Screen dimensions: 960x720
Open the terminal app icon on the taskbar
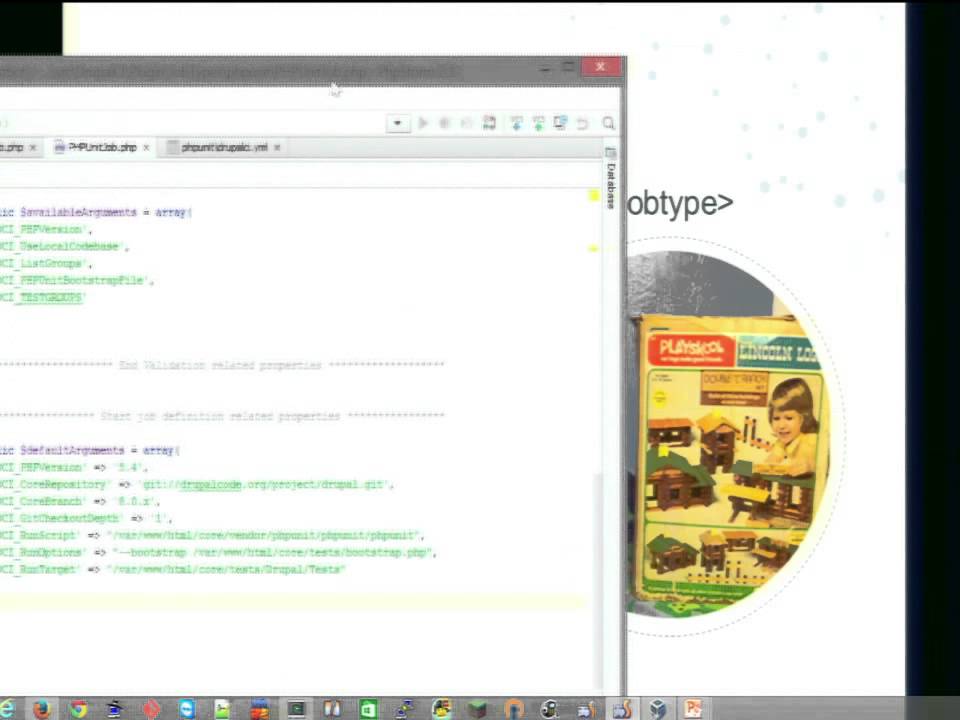click(x=296, y=709)
